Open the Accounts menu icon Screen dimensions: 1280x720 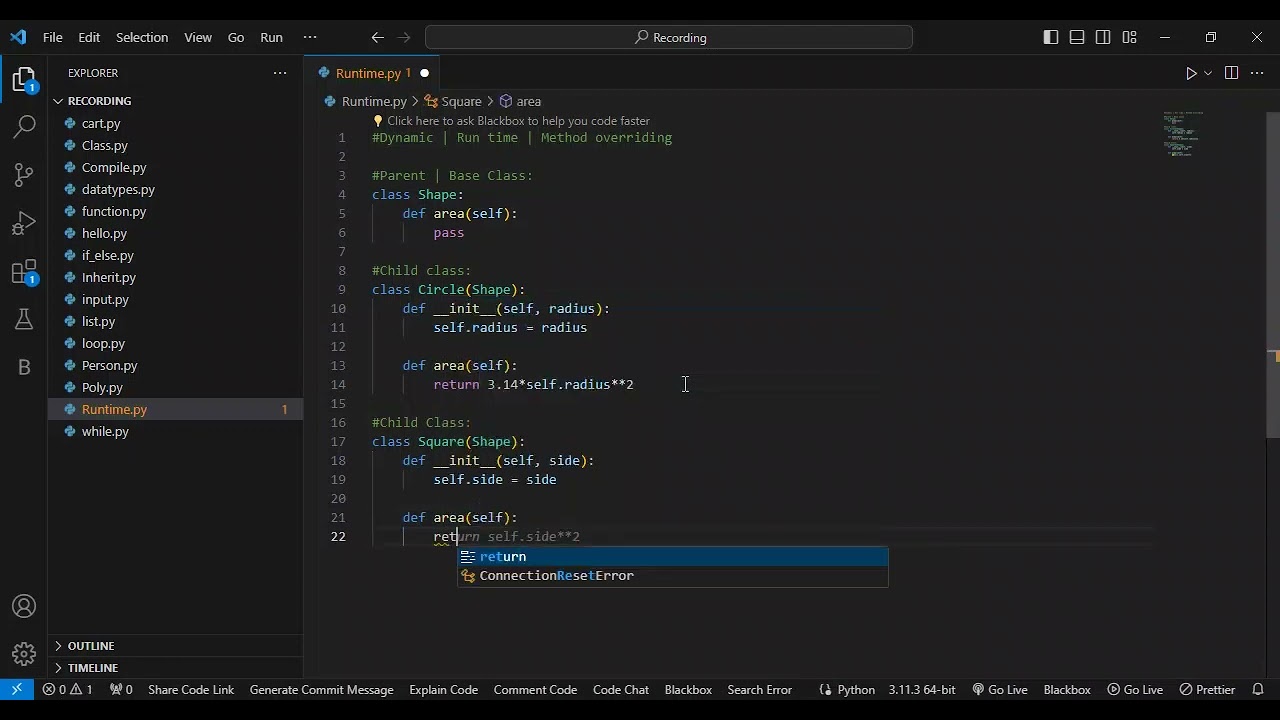24,607
